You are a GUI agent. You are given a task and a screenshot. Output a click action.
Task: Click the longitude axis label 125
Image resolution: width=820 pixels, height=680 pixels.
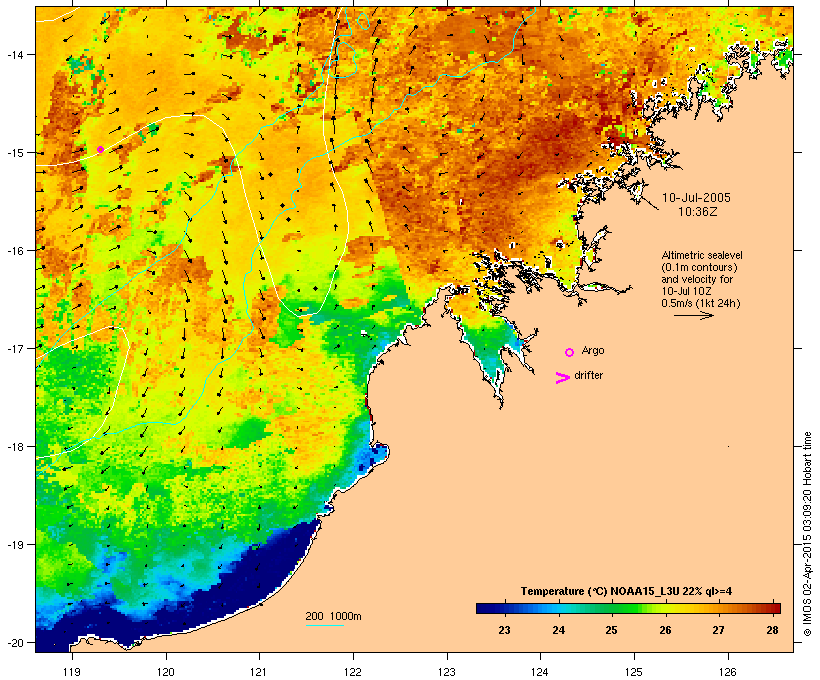point(634,672)
